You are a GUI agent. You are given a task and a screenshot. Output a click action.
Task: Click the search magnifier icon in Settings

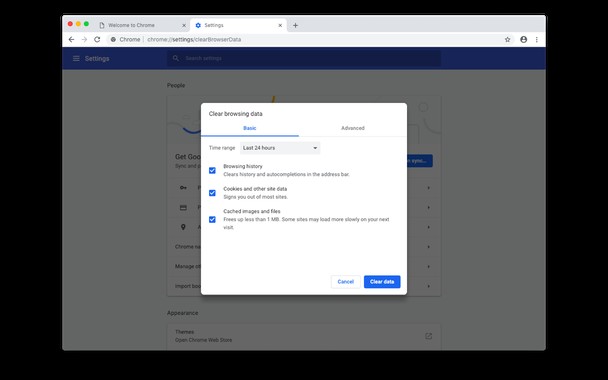pos(176,58)
